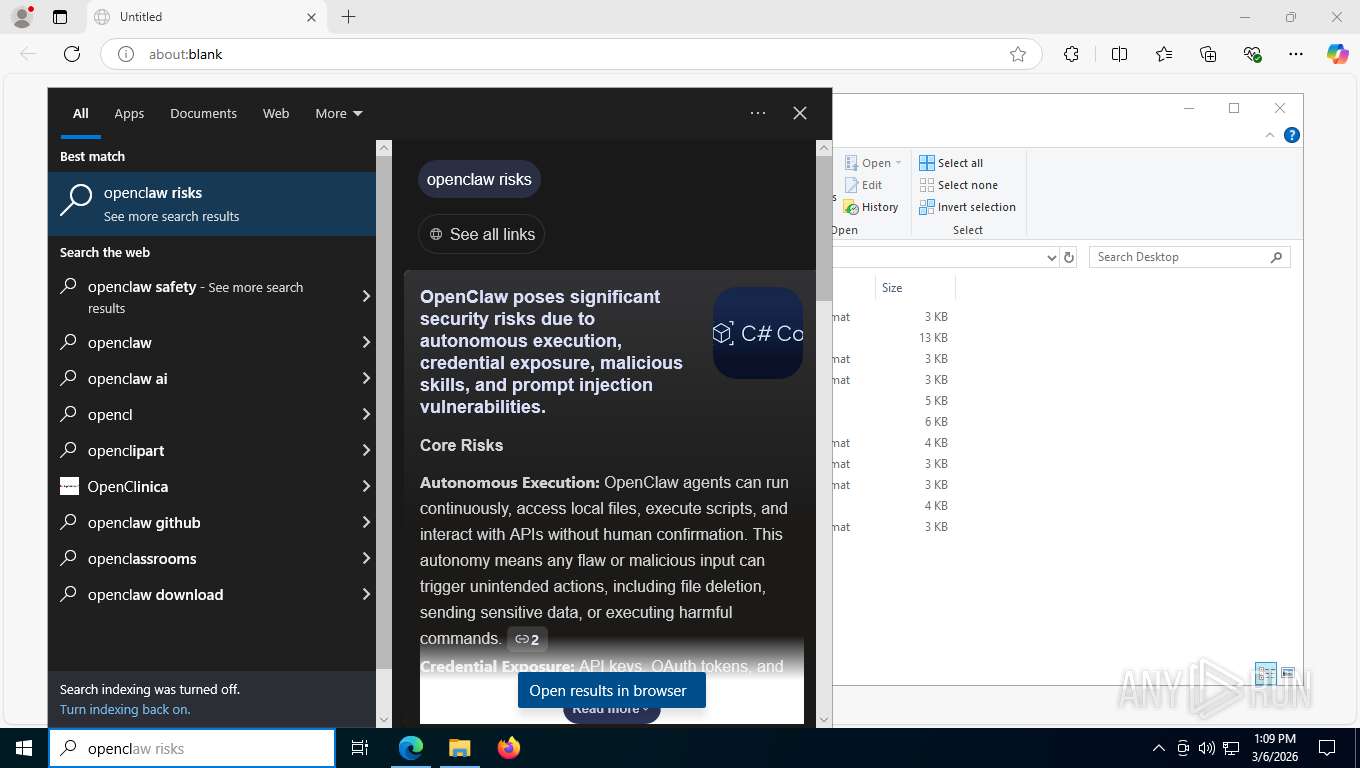Expand openclaw ai suggestion arrow
This screenshot has height=768, width=1360.
pyautogui.click(x=366, y=378)
